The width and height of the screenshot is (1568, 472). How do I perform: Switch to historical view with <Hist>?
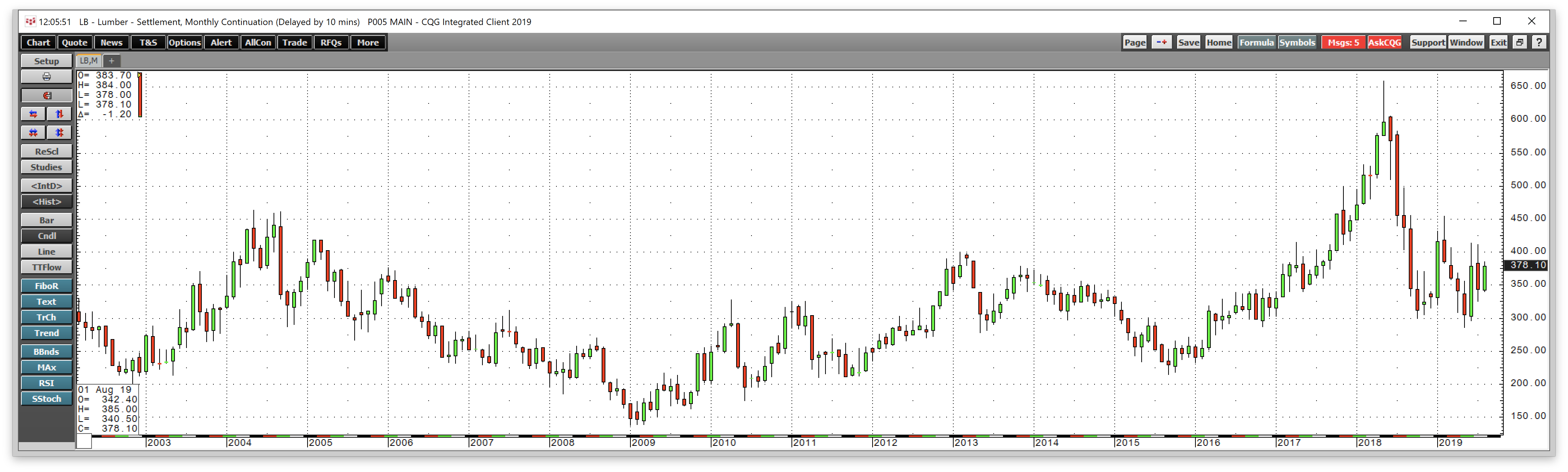[x=46, y=201]
